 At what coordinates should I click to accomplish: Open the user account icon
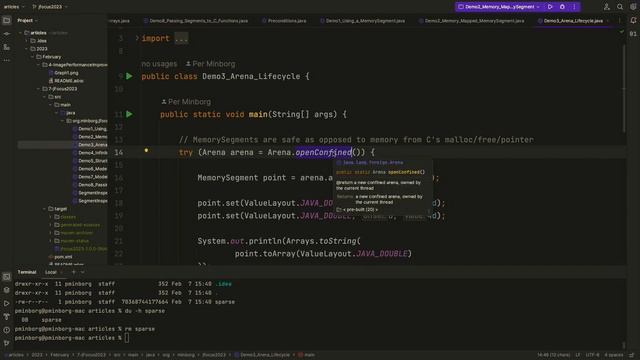pos(607,7)
